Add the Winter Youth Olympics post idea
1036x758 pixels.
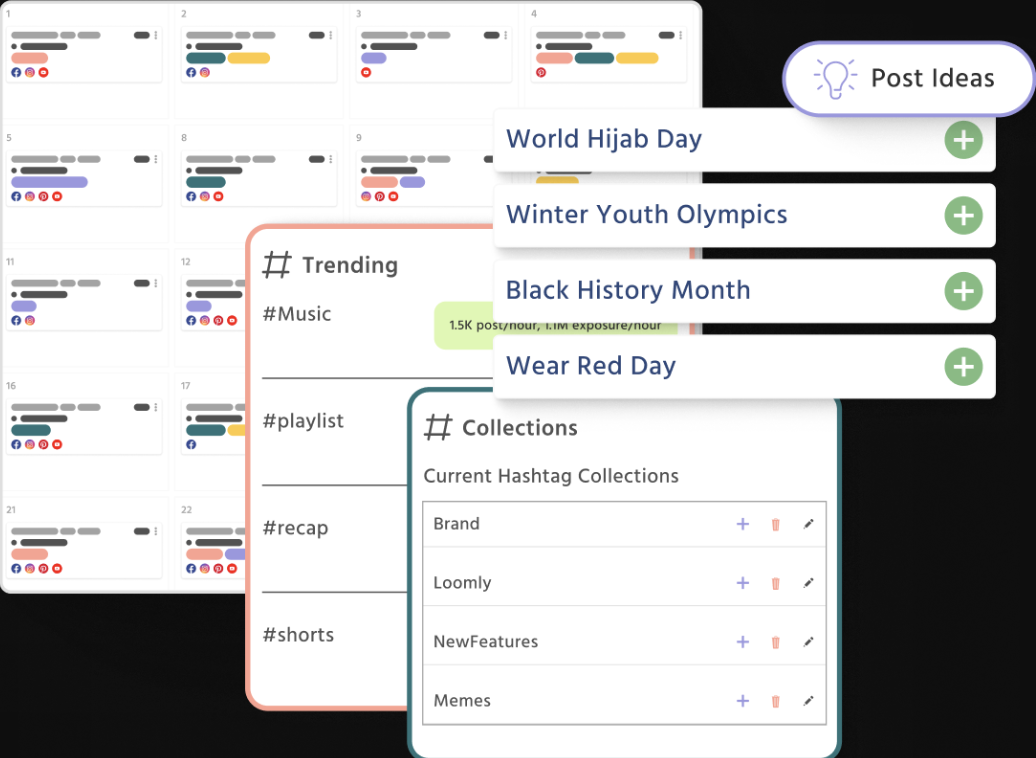click(x=963, y=216)
